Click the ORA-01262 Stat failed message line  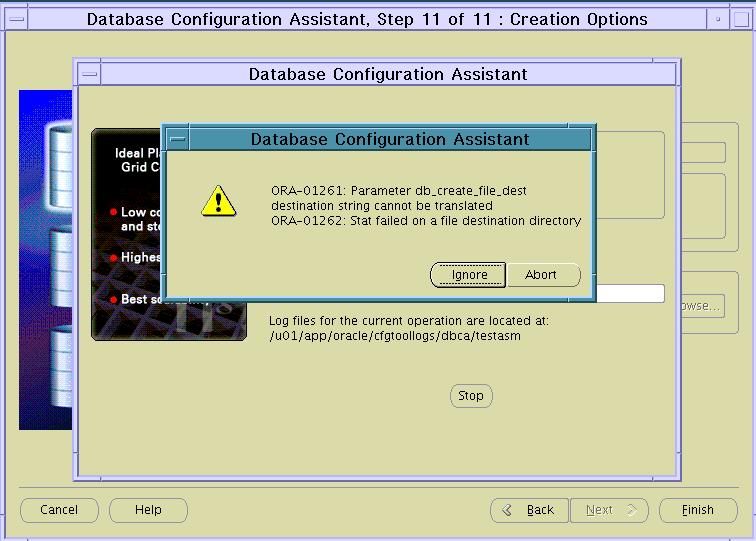(426, 221)
